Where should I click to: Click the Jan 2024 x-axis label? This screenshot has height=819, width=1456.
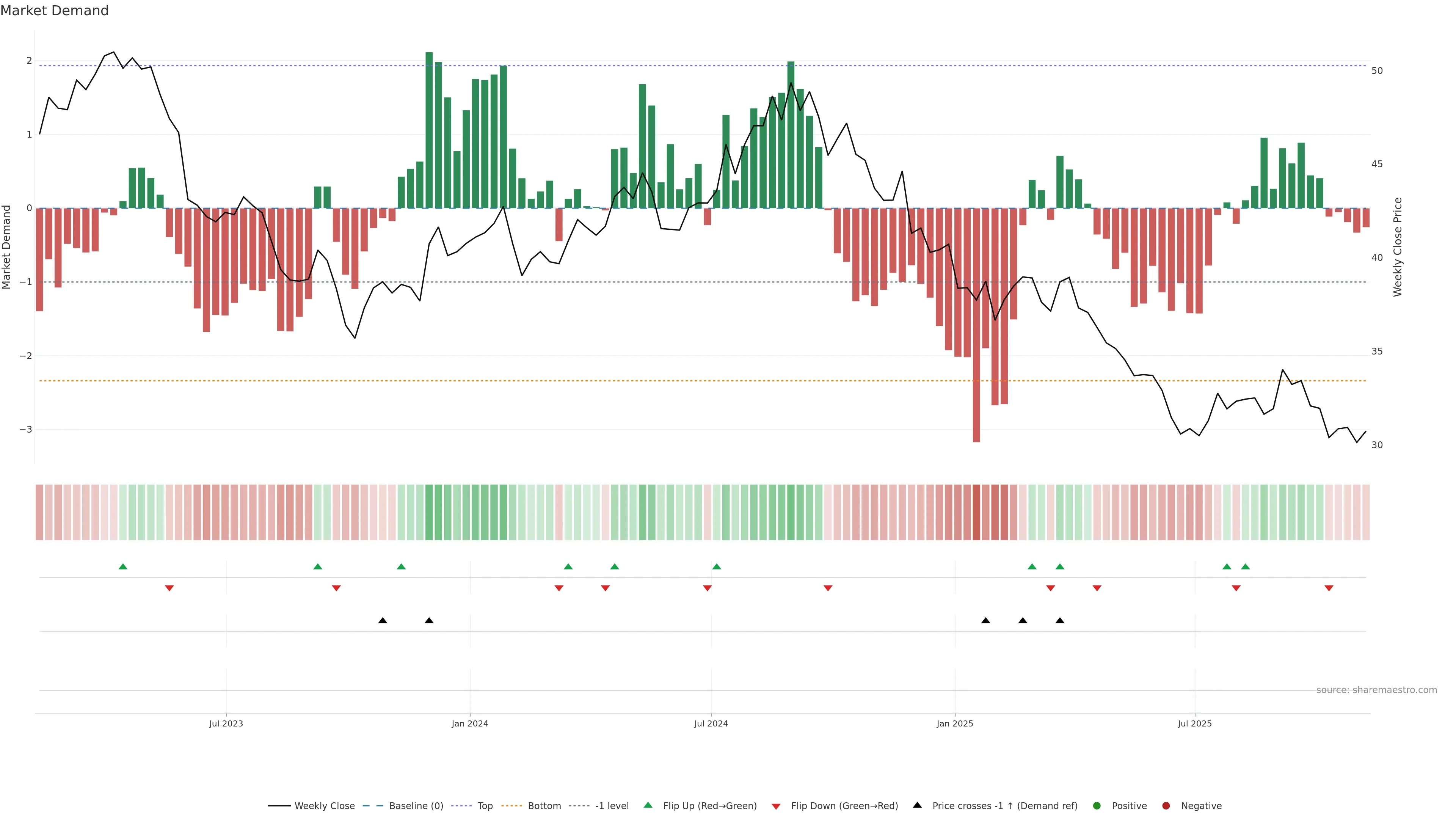[x=470, y=723]
